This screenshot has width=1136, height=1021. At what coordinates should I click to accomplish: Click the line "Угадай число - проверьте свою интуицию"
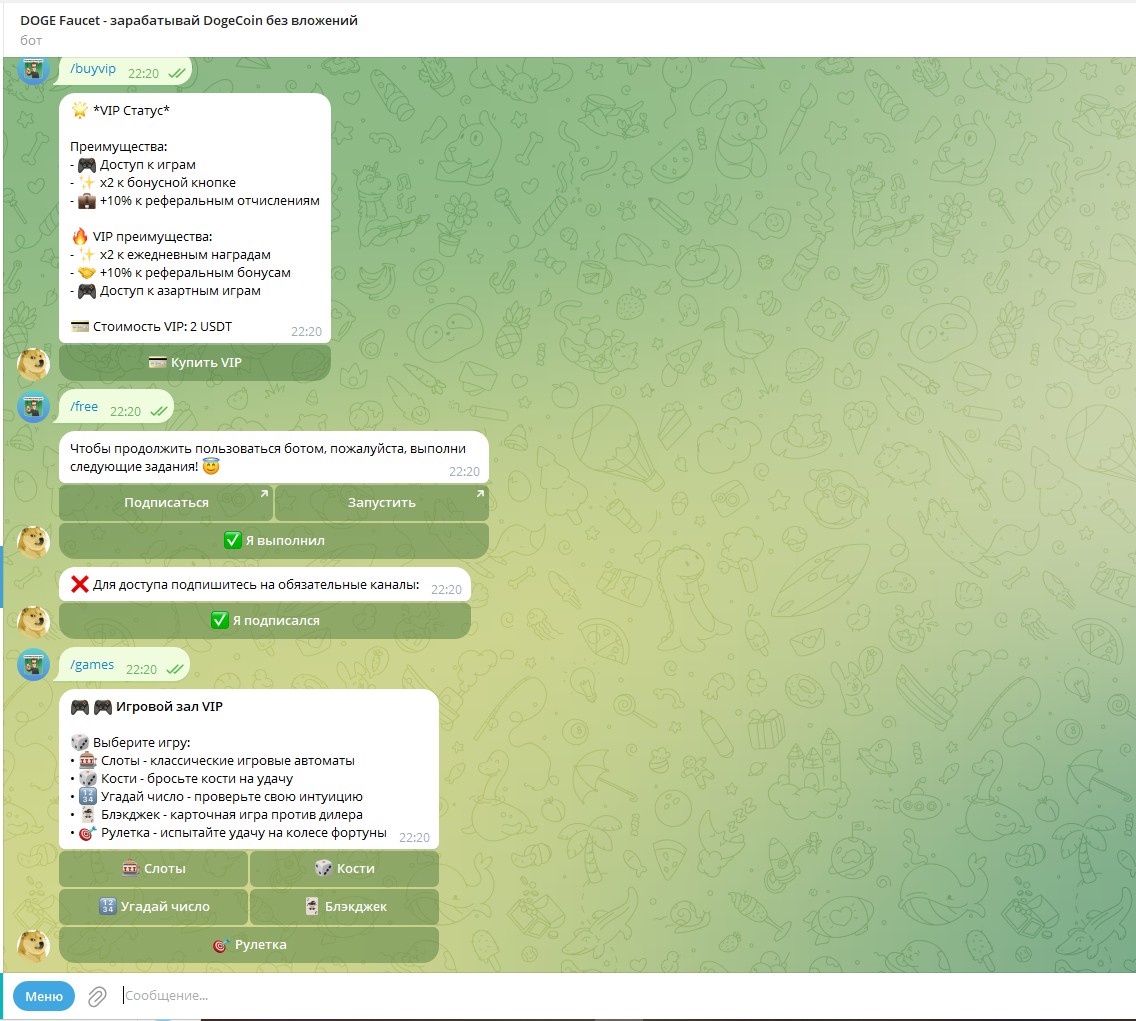click(x=232, y=796)
